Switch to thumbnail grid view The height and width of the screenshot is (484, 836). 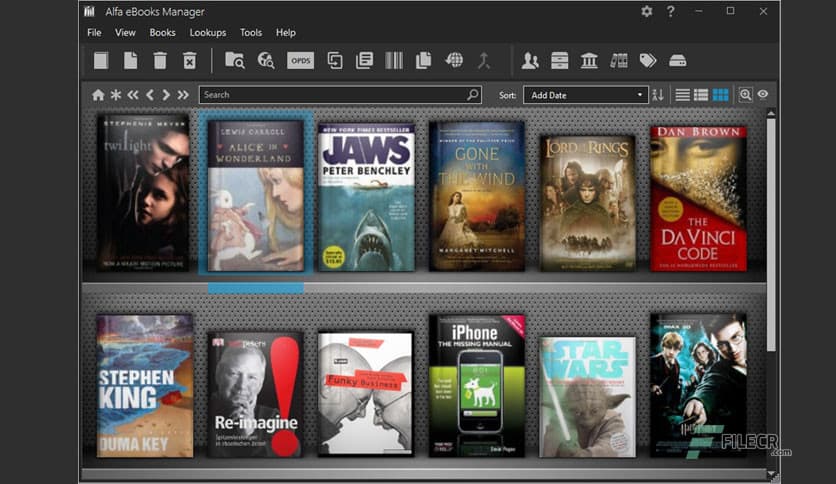(720, 95)
